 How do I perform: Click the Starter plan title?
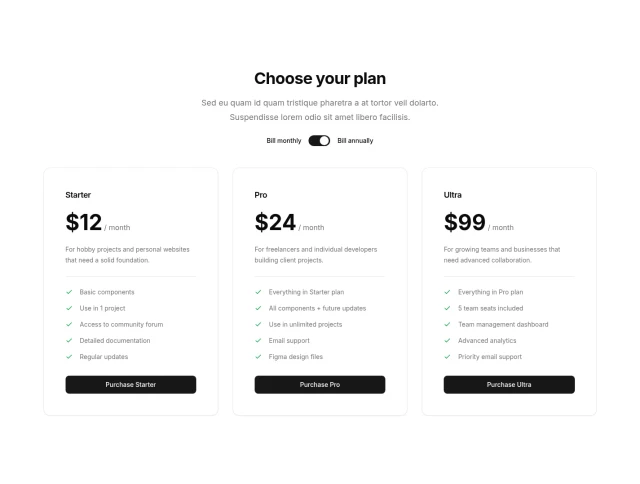(78, 195)
